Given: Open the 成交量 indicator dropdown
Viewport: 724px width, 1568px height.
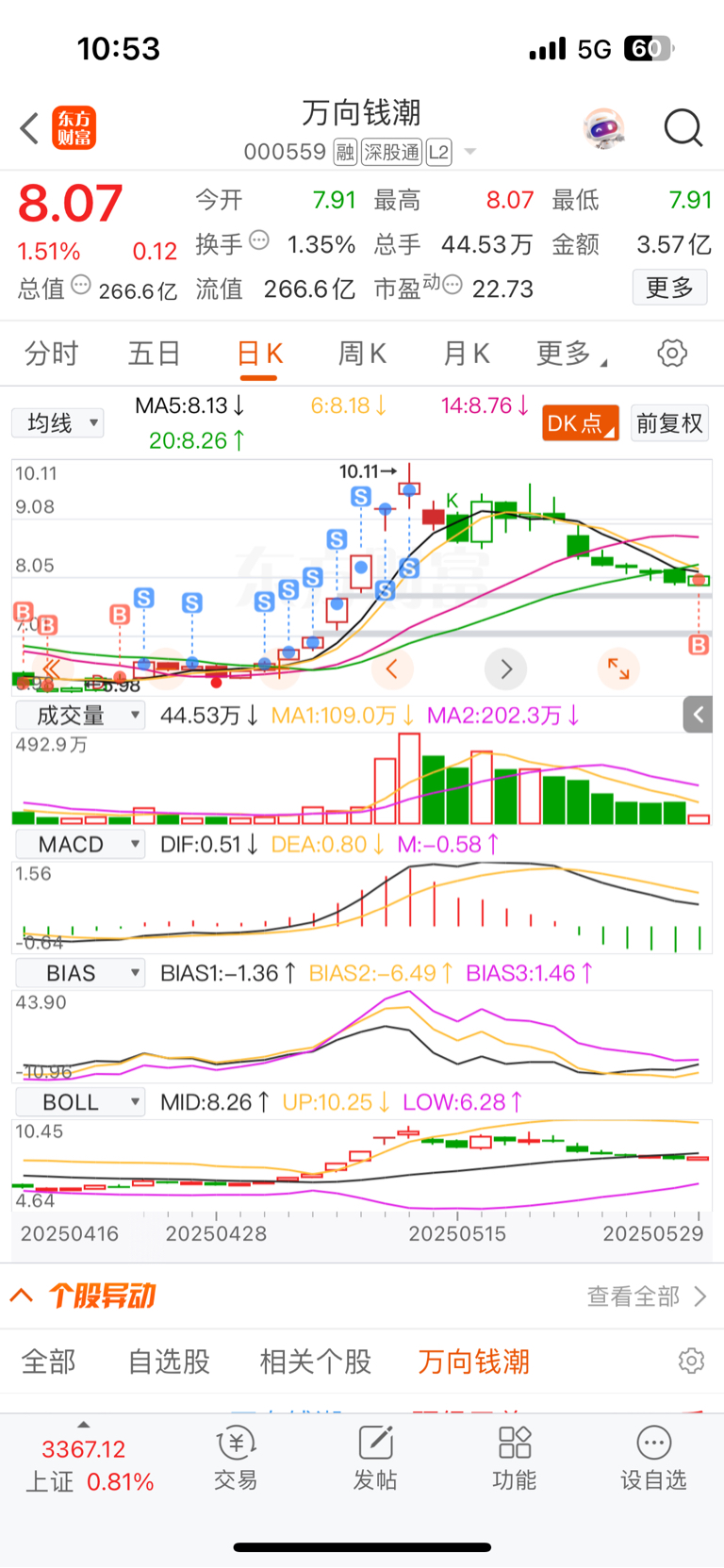Looking at the screenshot, I should point(80,716).
